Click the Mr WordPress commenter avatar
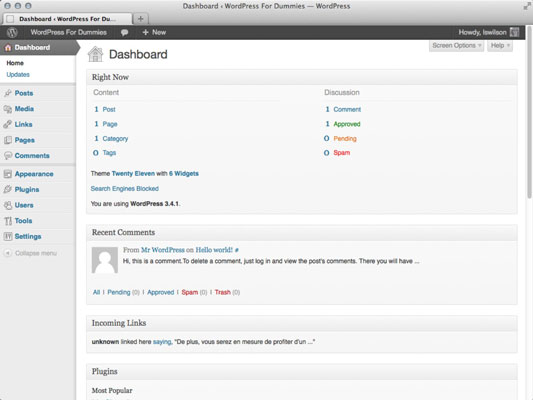533x400 pixels. click(x=105, y=260)
